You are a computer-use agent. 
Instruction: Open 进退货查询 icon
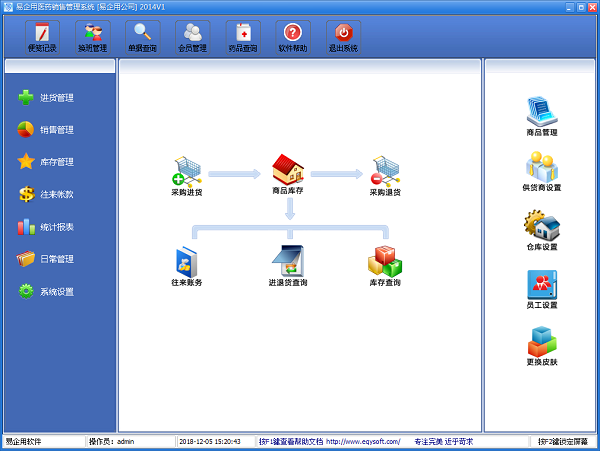click(288, 266)
